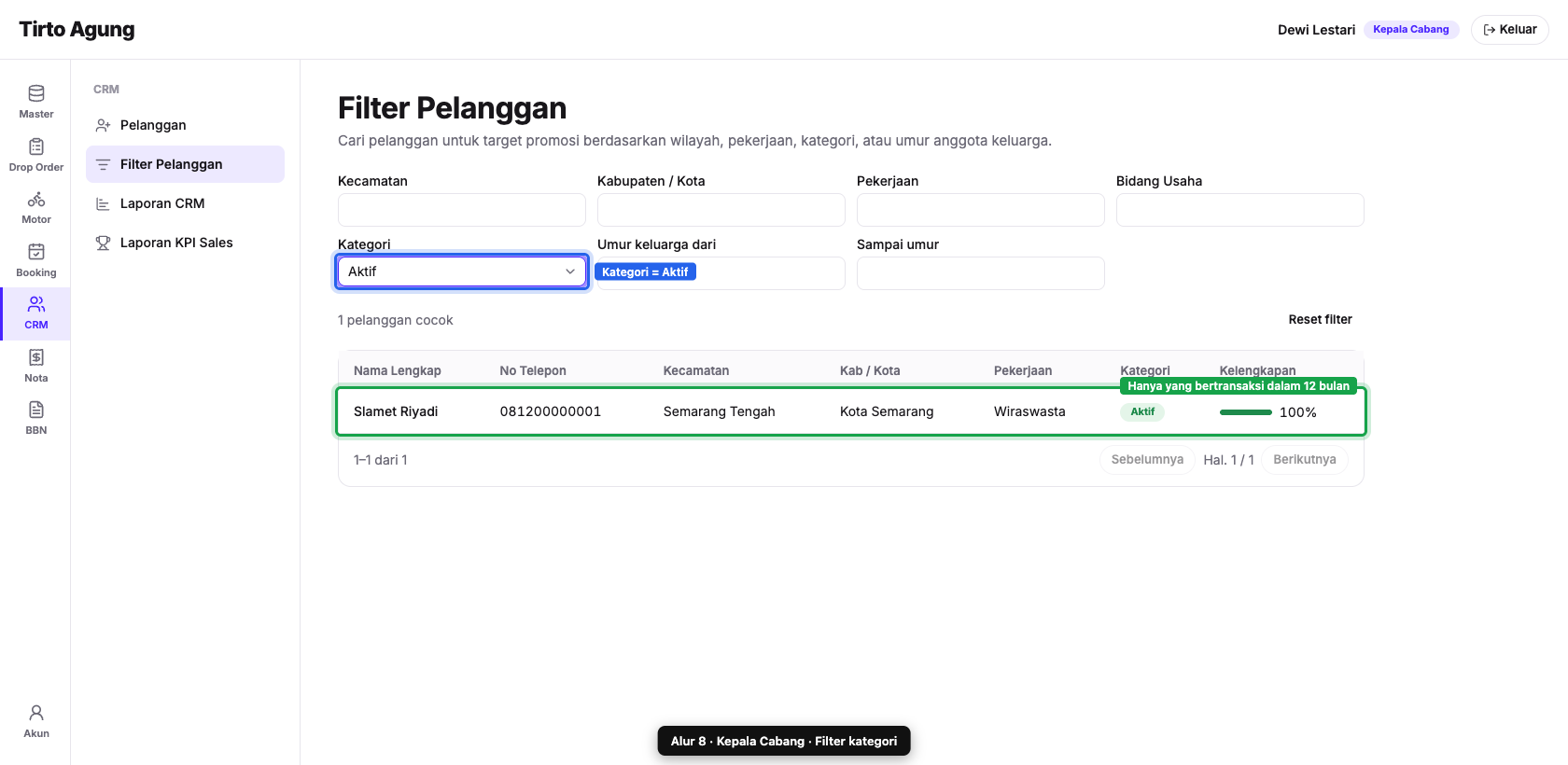
Task: Click the filter icon beside Filter Pelanggan
Action: [104, 164]
